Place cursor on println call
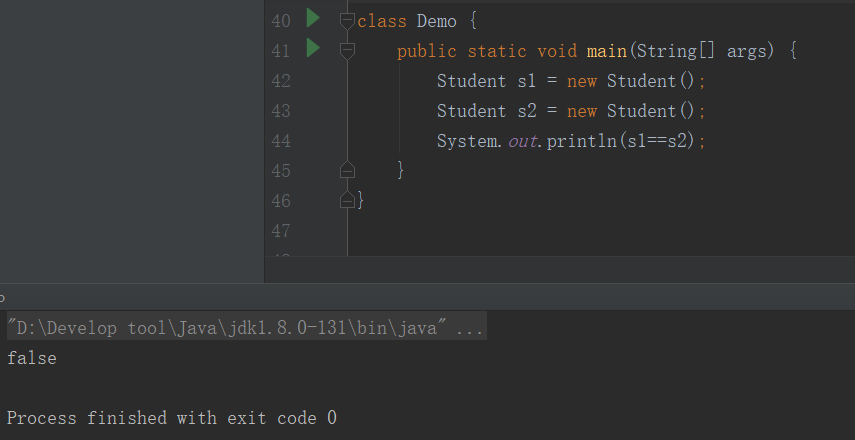This screenshot has width=855, height=440. (581, 141)
